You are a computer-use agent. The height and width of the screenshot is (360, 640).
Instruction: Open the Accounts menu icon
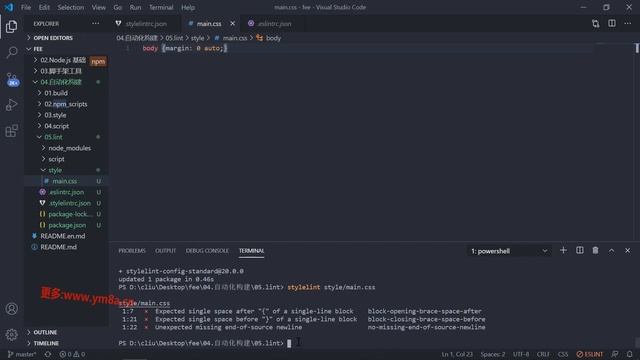coord(11,309)
